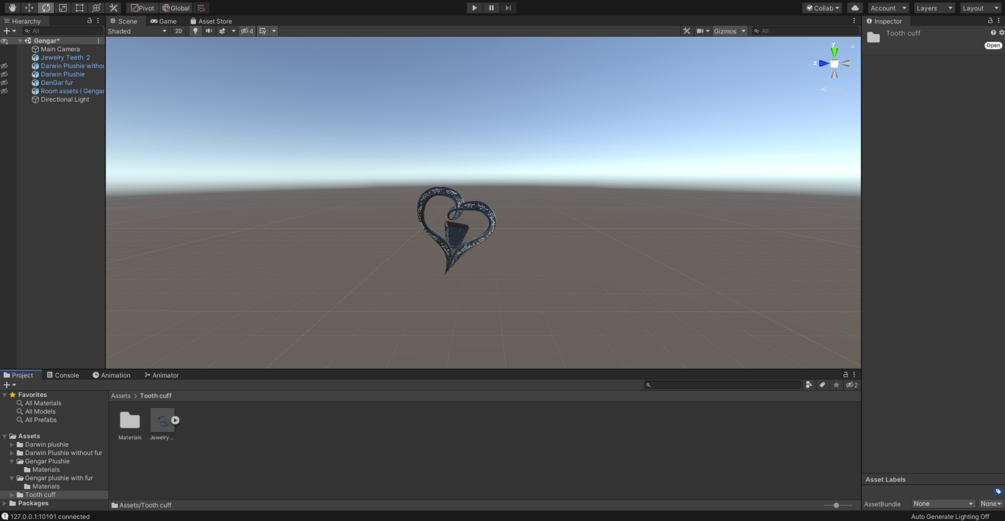This screenshot has width=1005, height=521.
Task: Switch to the Console tab
Action: (63, 375)
